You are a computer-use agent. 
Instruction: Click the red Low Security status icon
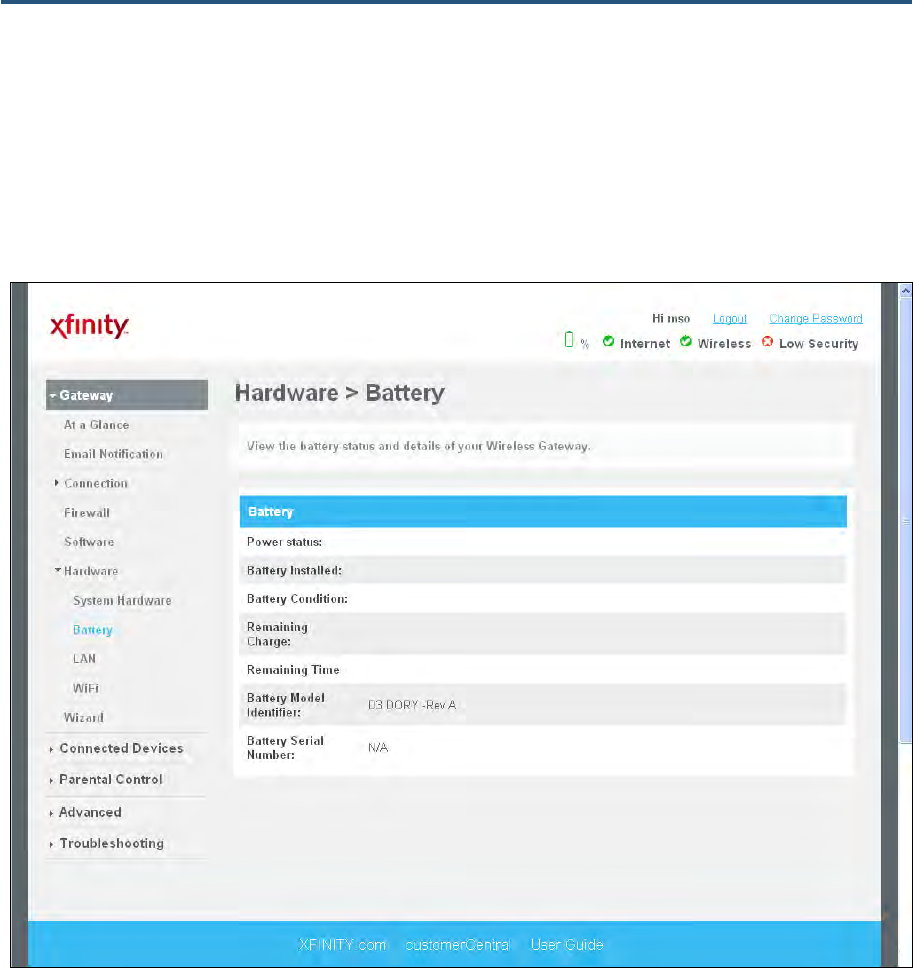pos(767,341)
